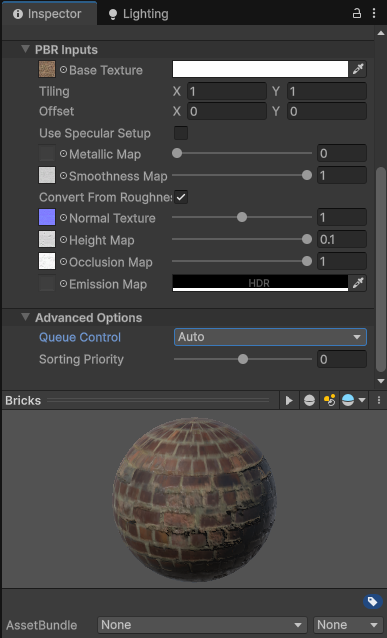Image resolution: width=387 pixels, height=638 pixels.
Task: Click the Sorting Priority value field
Action: 342,359
